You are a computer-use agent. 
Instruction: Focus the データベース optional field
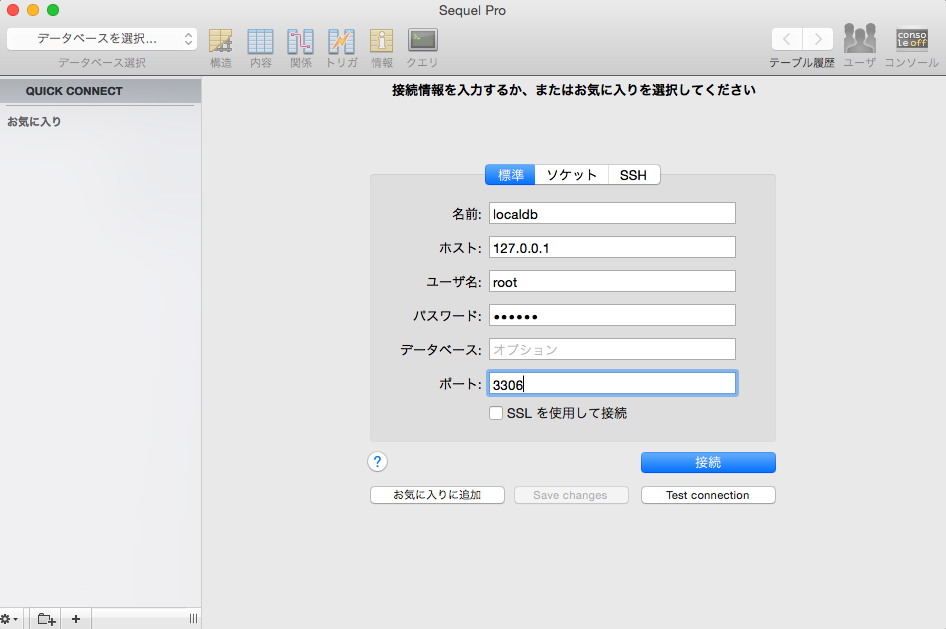pyautogui.click(x=612, y=350)
